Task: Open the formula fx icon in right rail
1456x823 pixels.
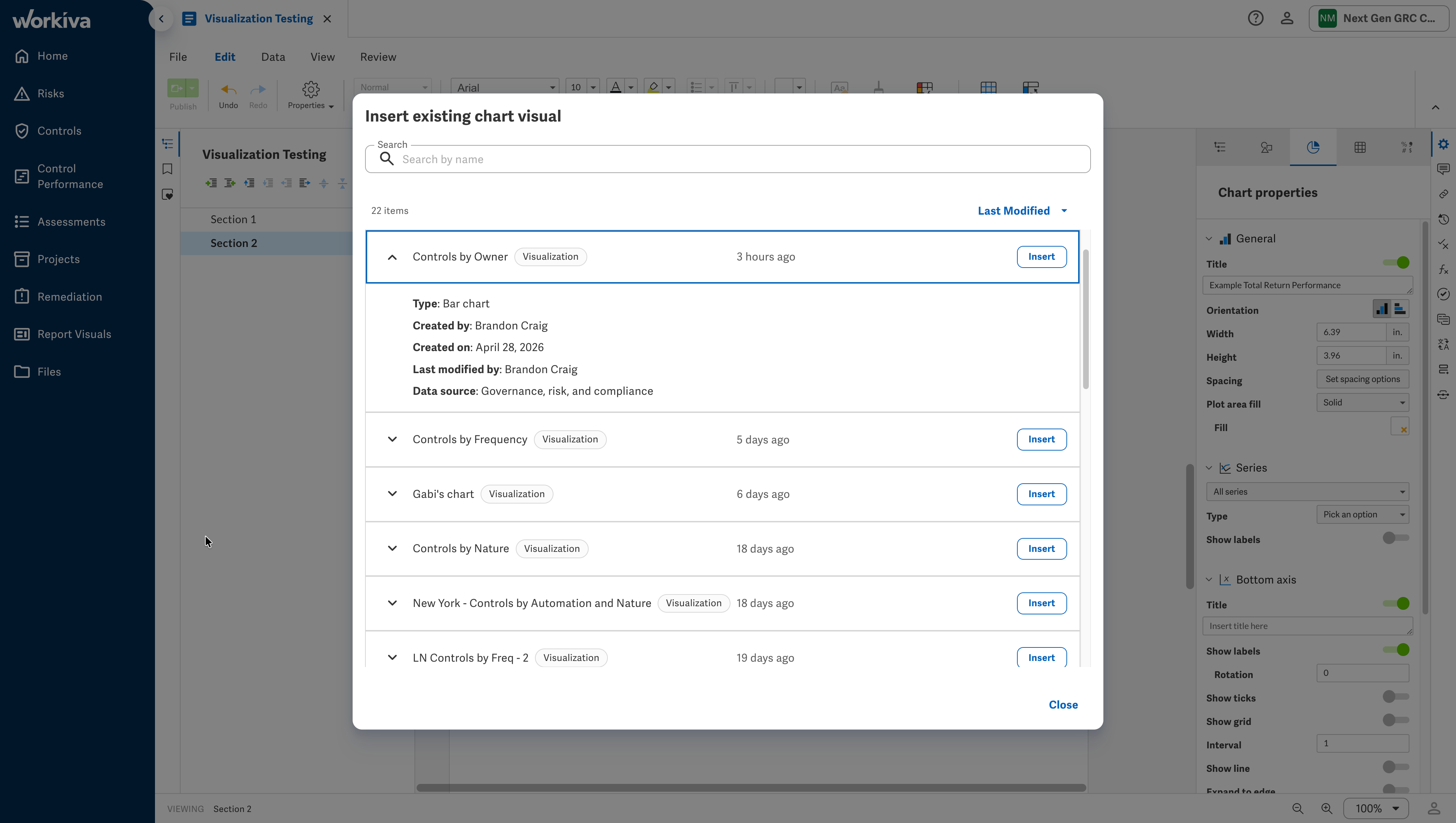Action: [1444, 270]
